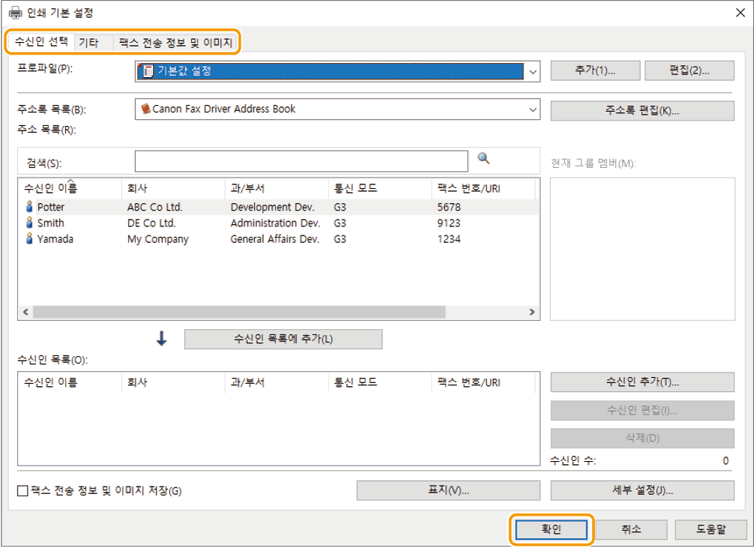The height and width of the screenshot is (549, 754).
Task: Open 주소록 편집 button
Action: (x=641, y=110)
